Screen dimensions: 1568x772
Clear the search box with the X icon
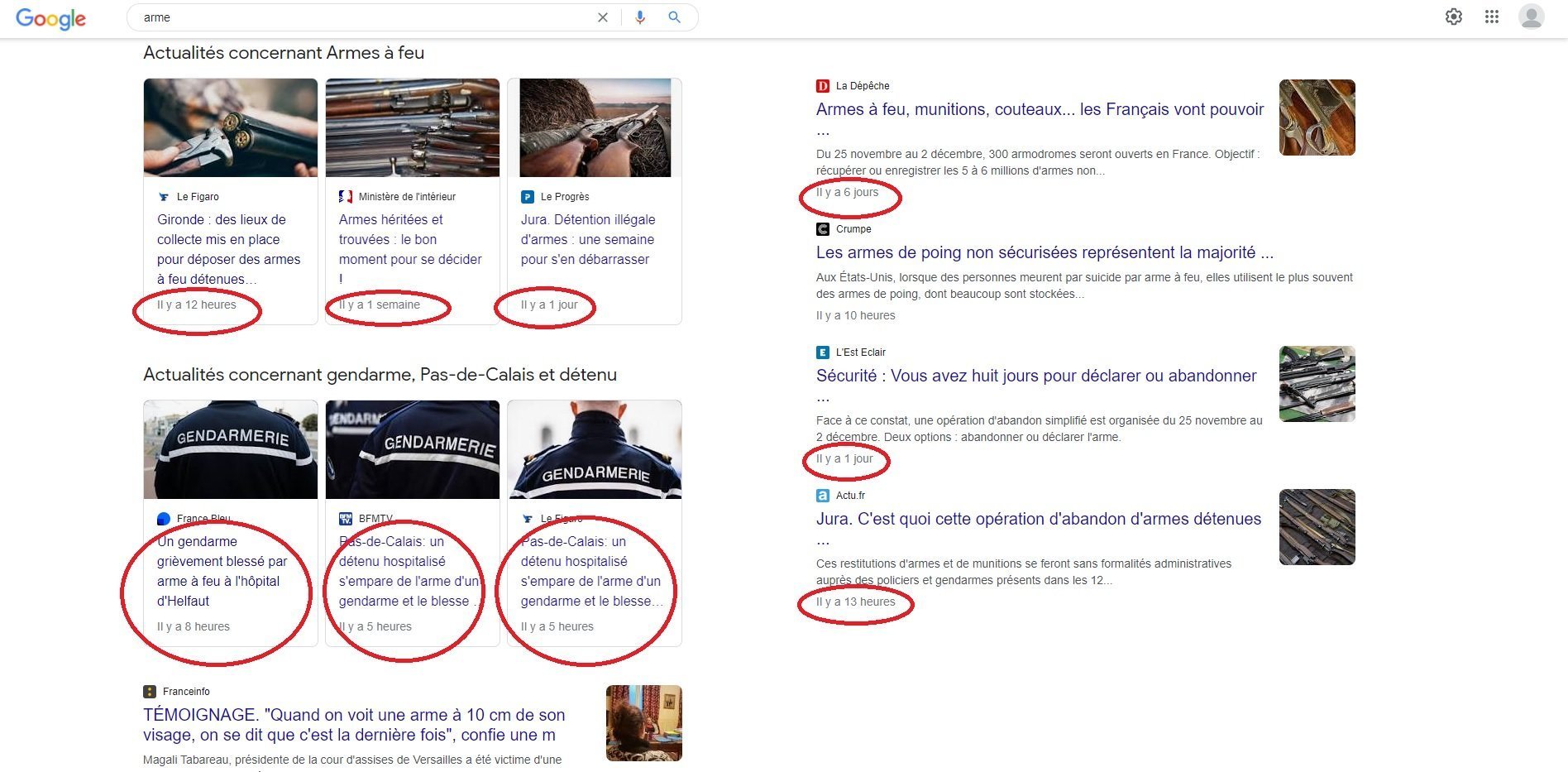click(x=603, y=17)
